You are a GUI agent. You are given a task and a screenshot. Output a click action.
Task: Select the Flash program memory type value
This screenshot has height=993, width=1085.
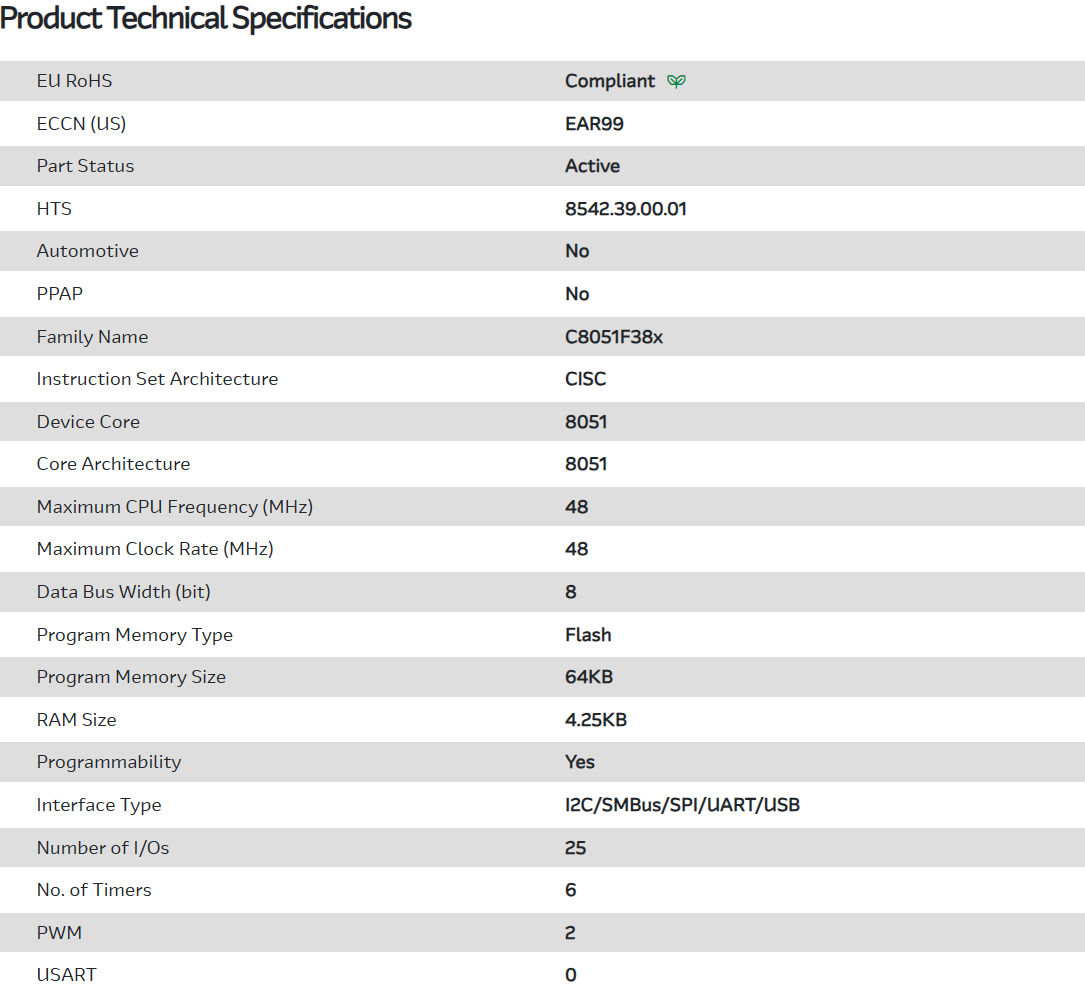pos(588,635)
